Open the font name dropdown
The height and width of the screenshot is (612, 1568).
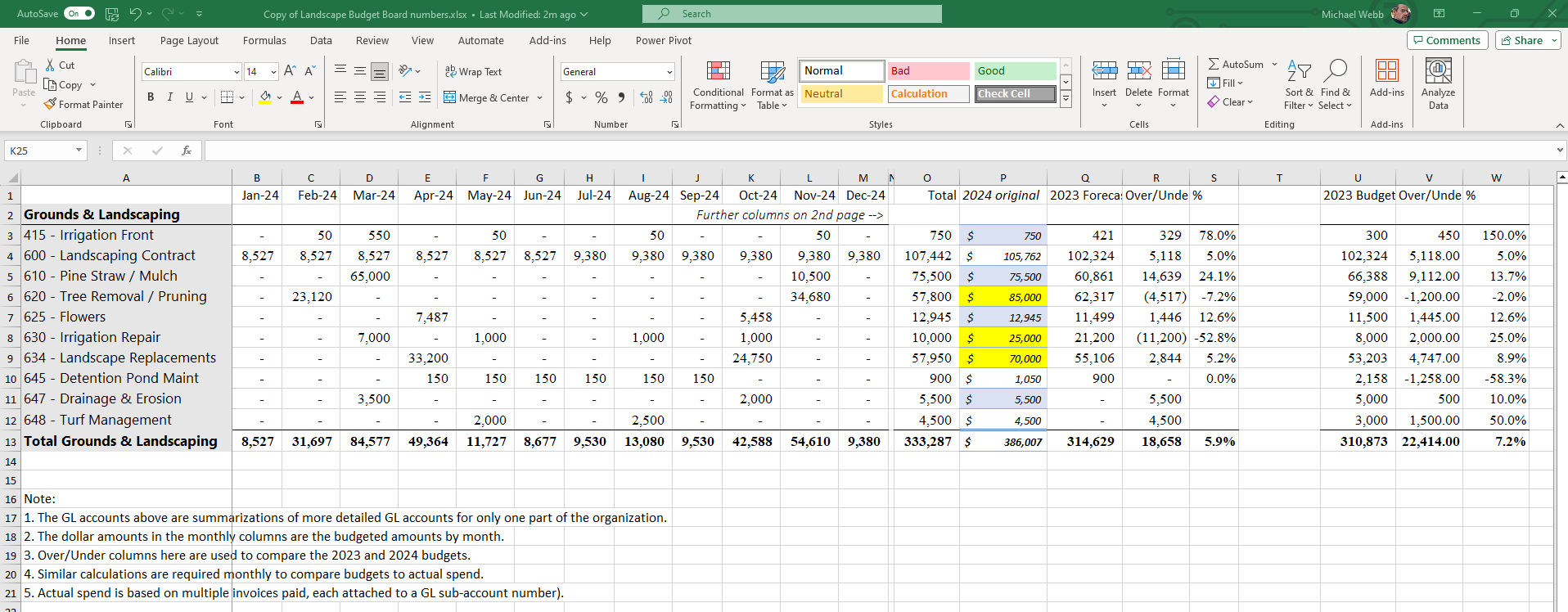click(237, 72)
